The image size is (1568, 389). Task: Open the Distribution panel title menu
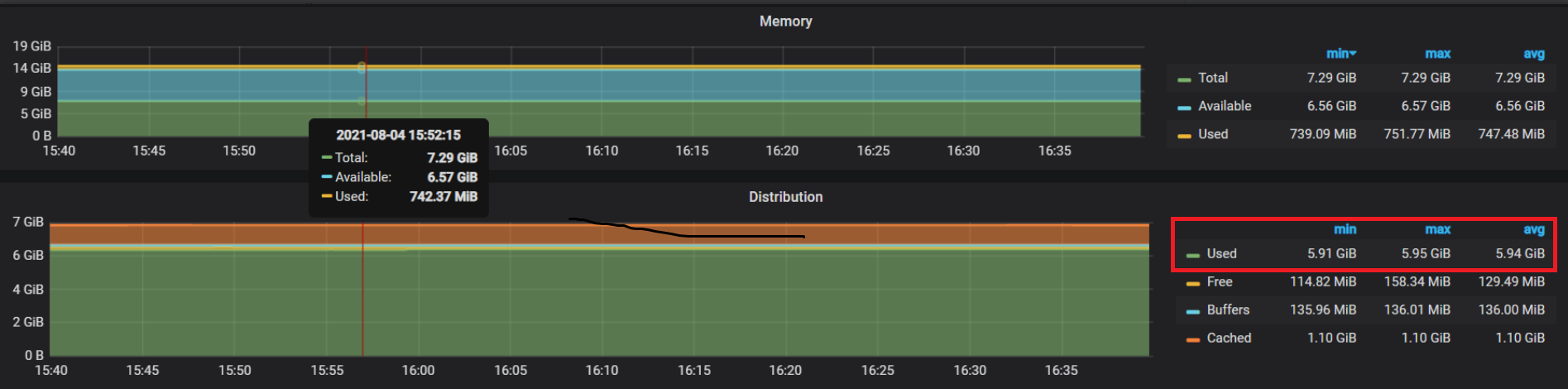click(785, 197)
